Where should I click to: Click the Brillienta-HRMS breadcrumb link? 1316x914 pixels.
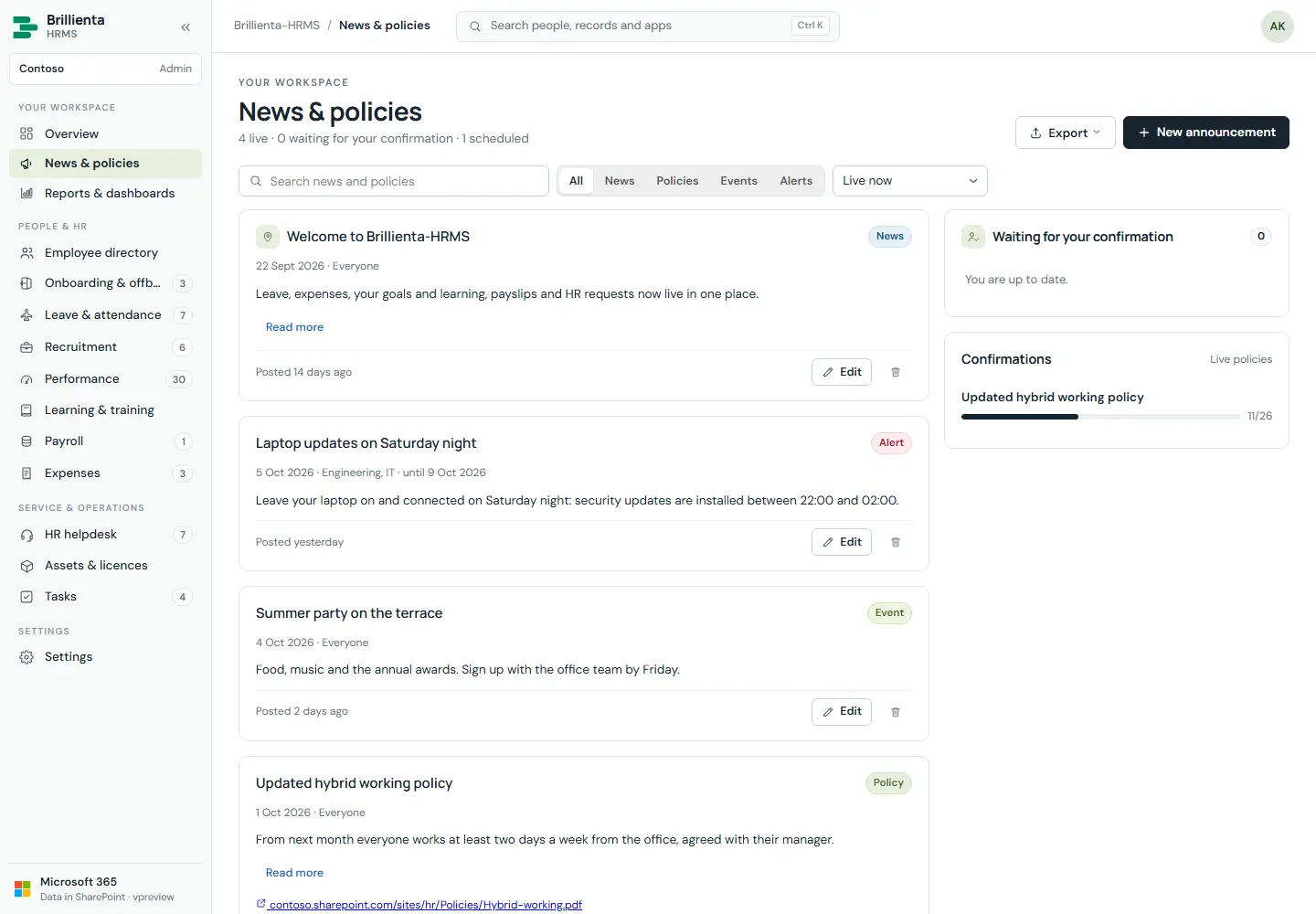(277, 26)
